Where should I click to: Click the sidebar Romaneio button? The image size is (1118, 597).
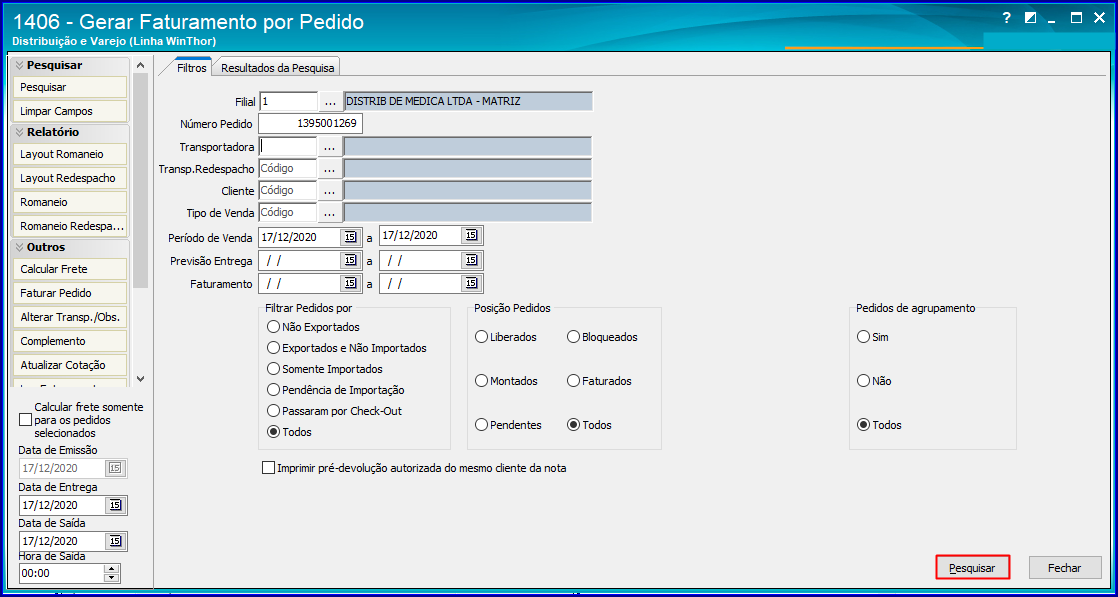click(70, 203)
